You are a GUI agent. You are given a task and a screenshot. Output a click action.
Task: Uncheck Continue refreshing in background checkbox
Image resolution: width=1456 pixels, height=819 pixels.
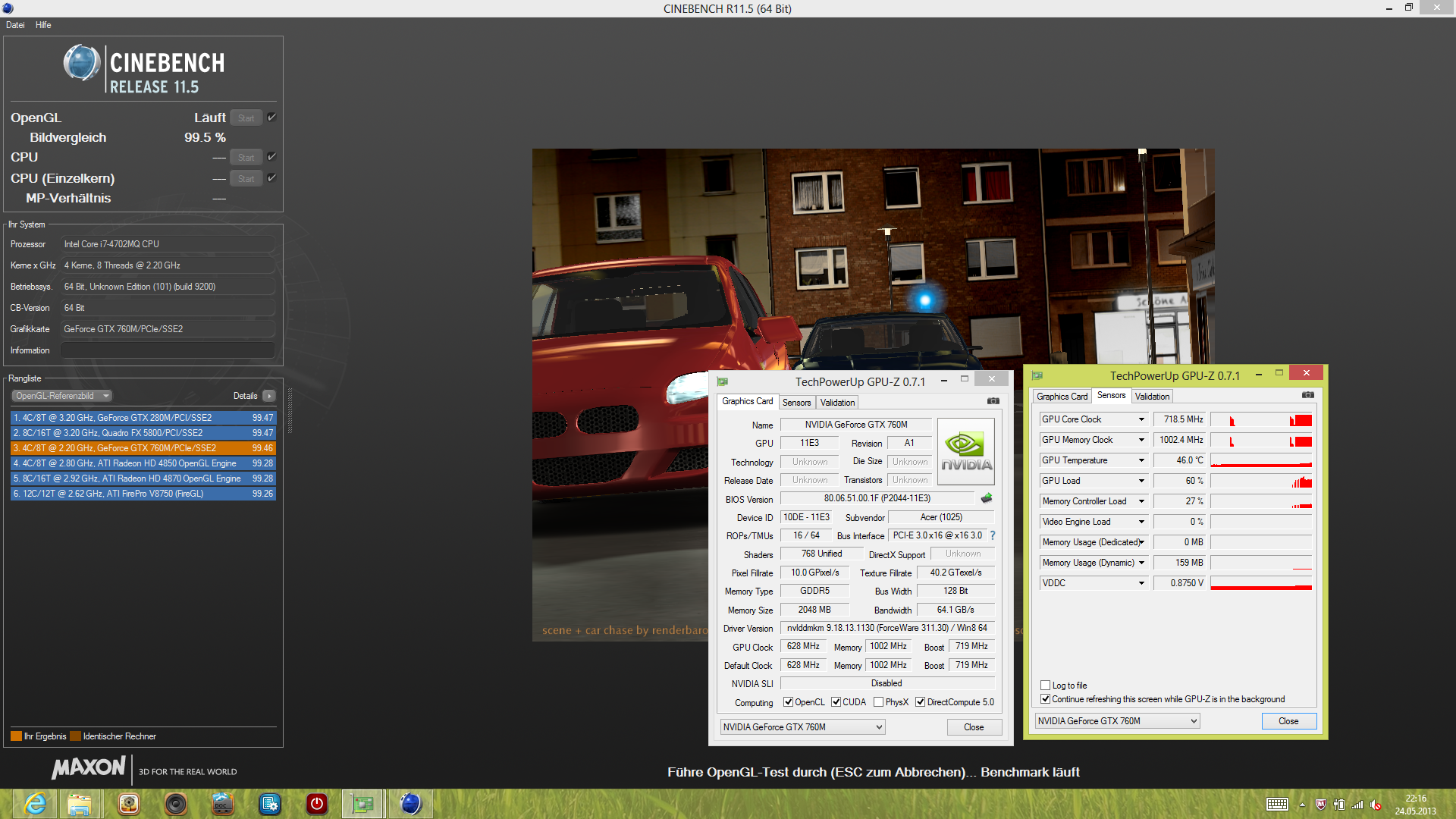coord(1046,699)
